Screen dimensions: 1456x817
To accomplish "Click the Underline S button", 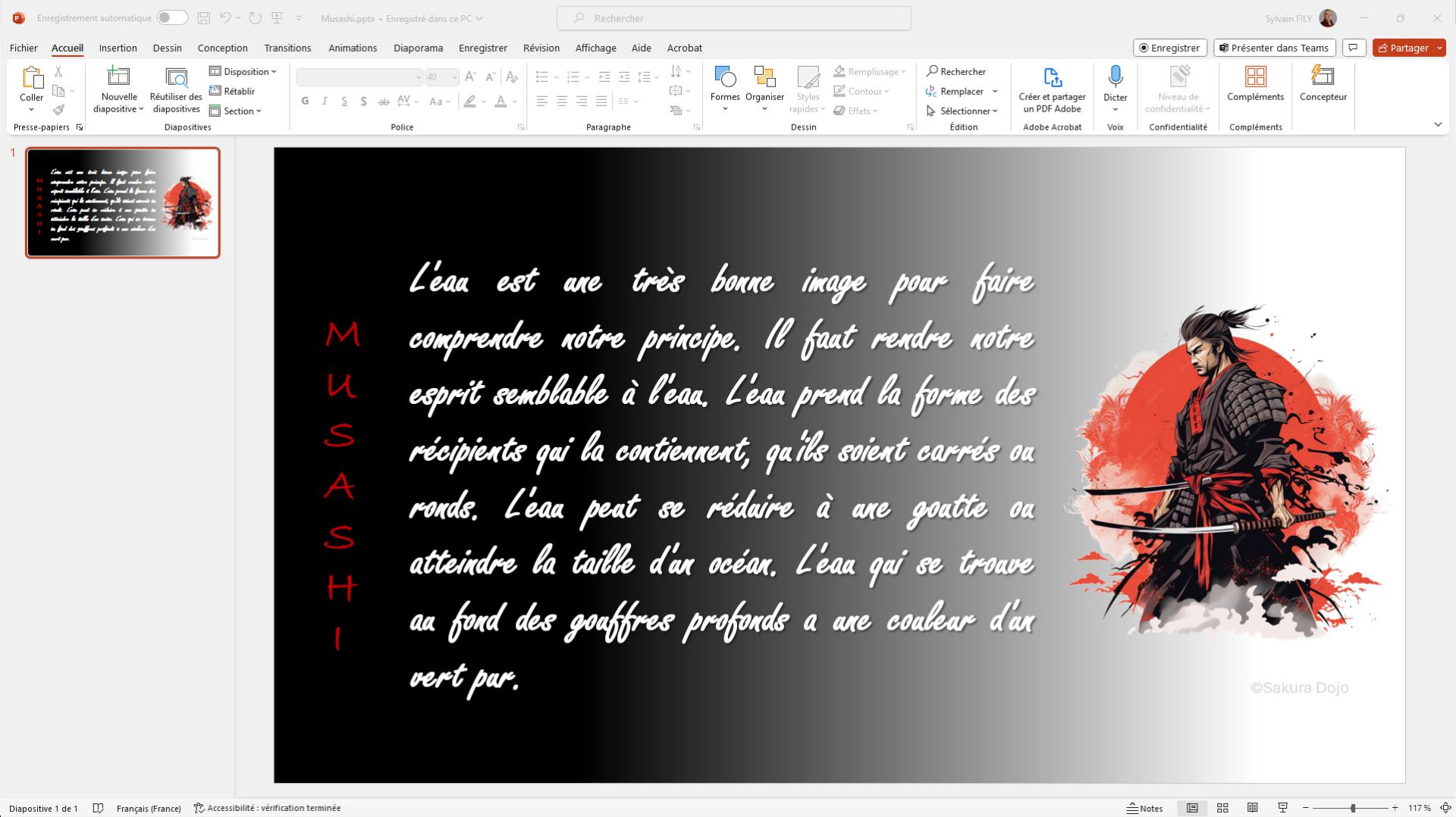I will pos(344,101).
